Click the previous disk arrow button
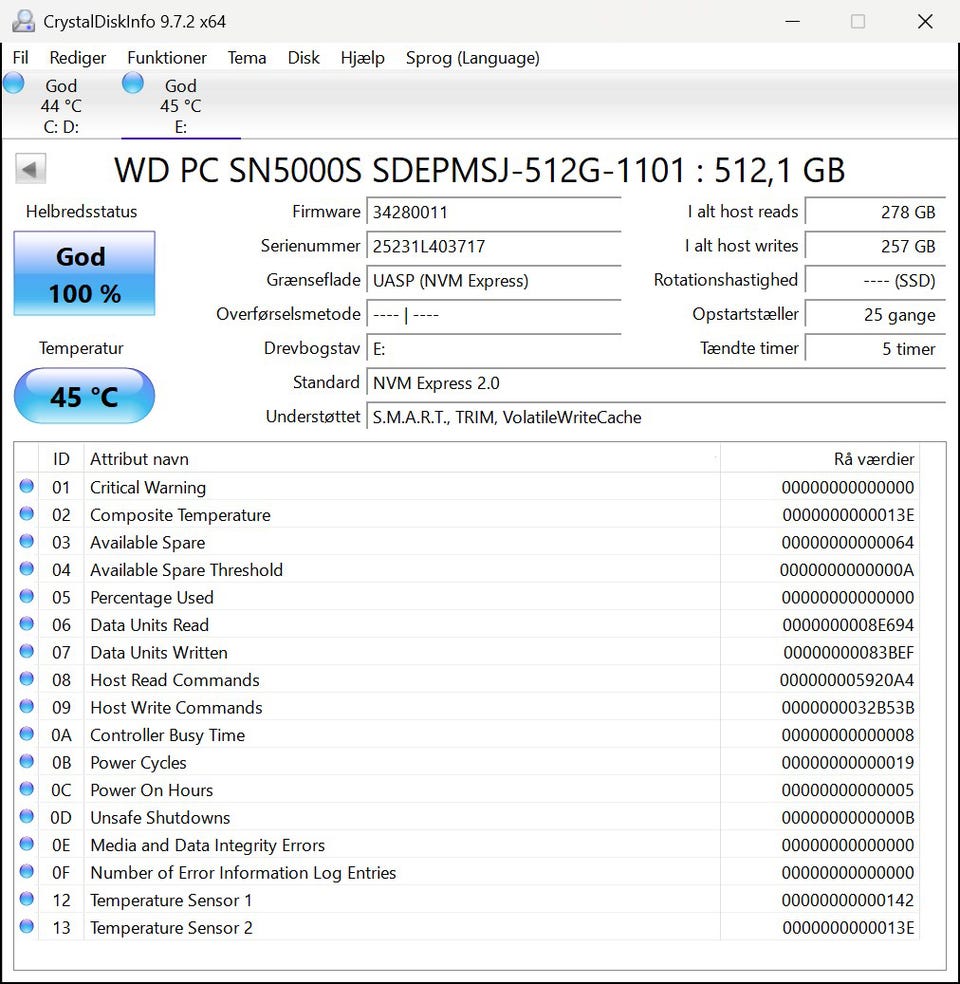The width and height of the screenshot is (960, 984). pyautogui.click(x=31, y=169)
